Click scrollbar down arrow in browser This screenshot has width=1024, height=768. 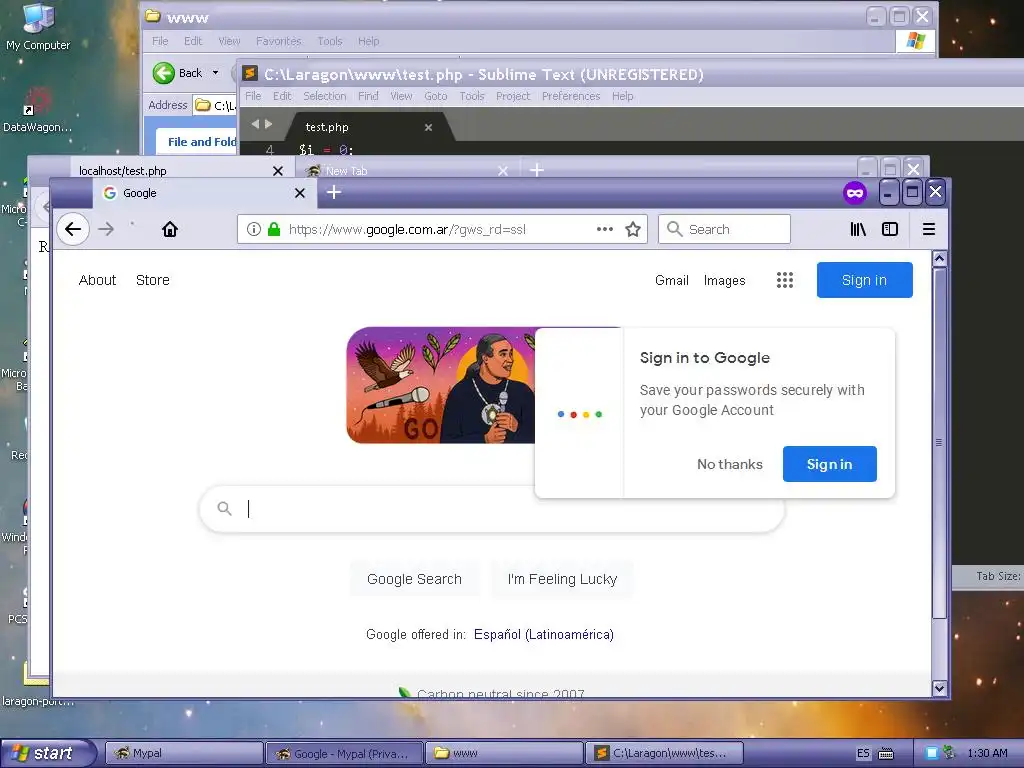point(940,688)
